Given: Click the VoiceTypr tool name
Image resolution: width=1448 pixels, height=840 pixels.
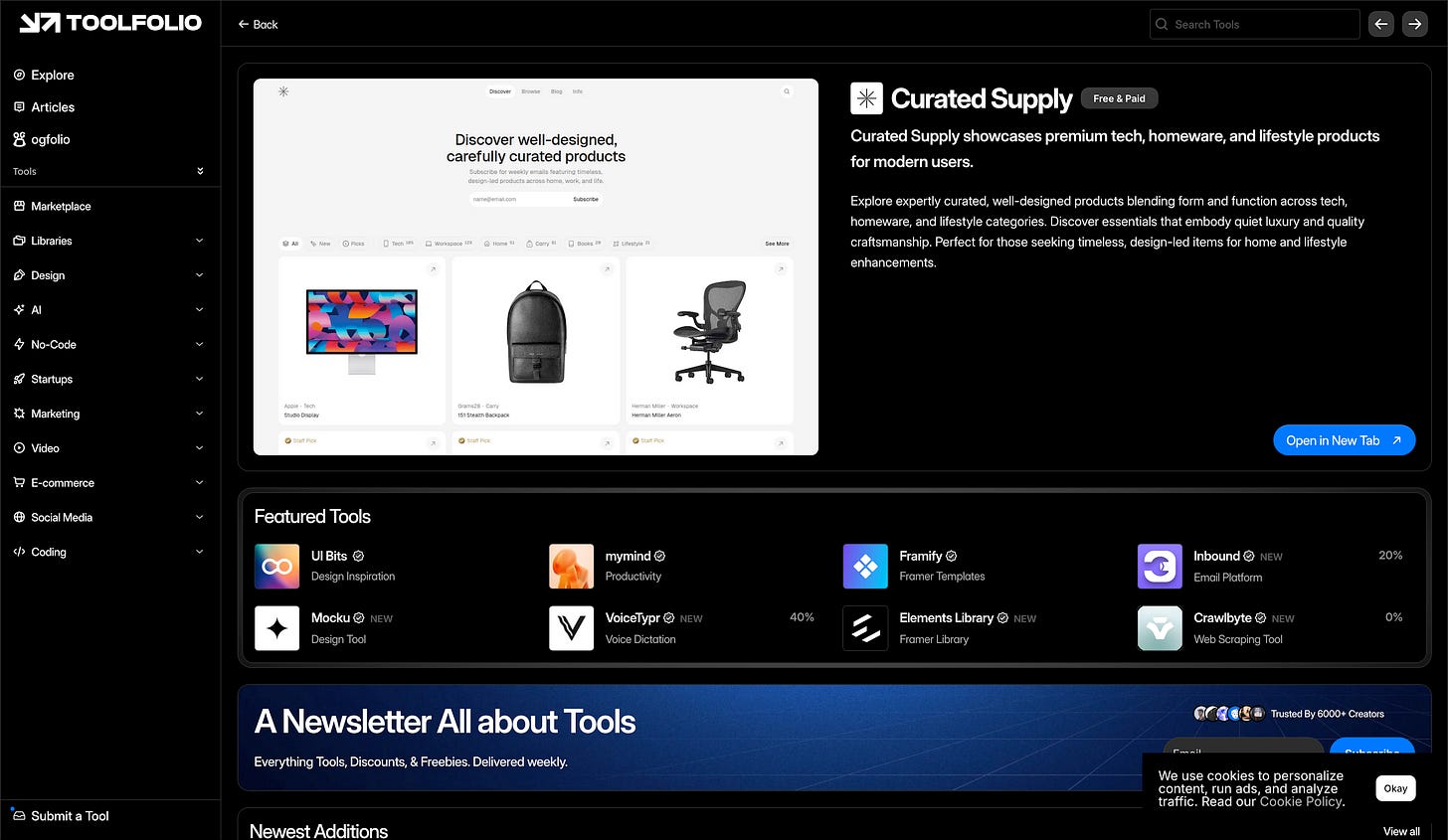Looking at the screenshot, I should (x=633, y=617).
